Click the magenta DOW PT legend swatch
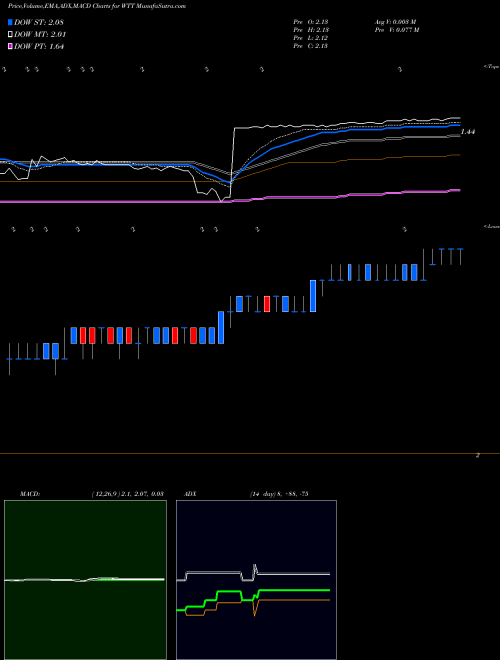This screenshot has height=660, width=500. [10, 46]
